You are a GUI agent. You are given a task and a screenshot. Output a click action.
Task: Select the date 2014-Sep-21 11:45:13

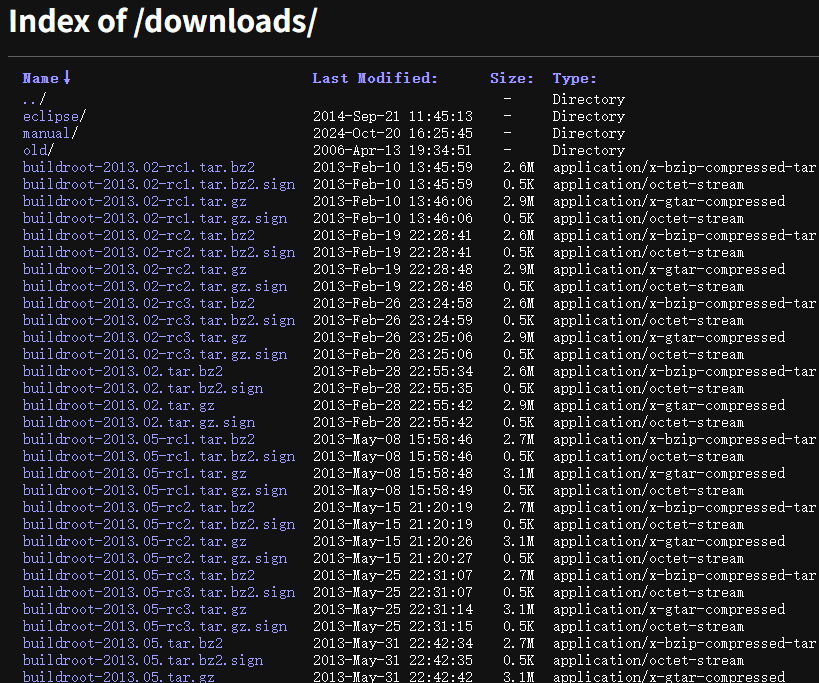click(x=393, y=116)
